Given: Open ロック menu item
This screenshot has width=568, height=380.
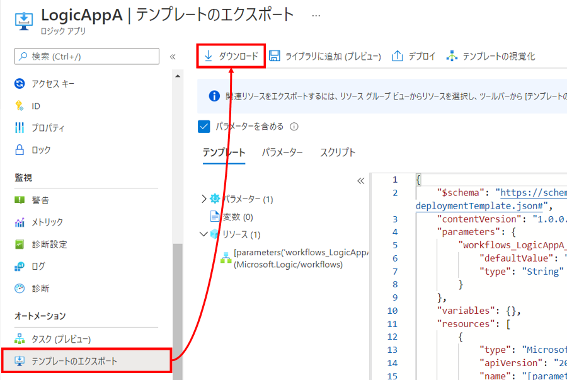Looking at the screenshot, I should [41, 150].
